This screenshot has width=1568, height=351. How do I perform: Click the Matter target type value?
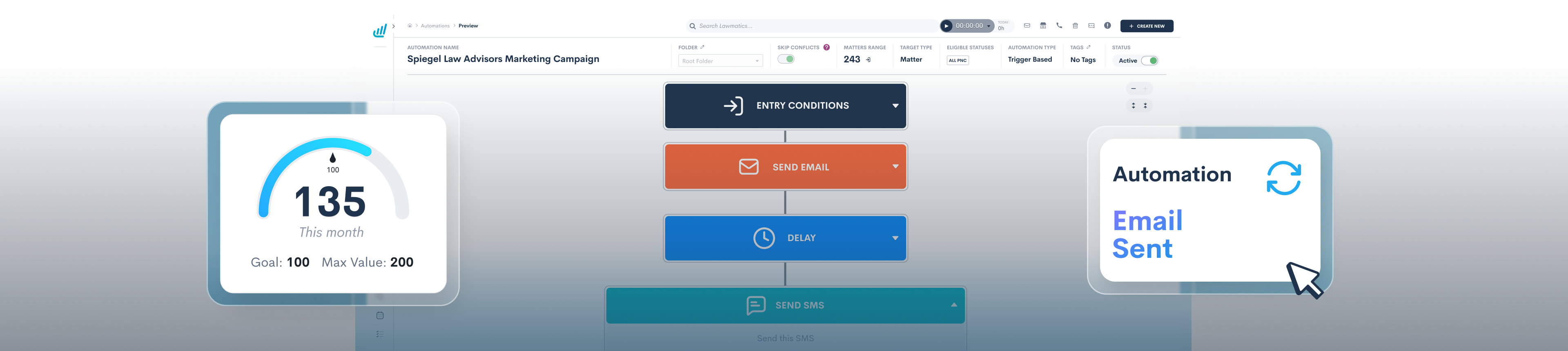point(911,60)
